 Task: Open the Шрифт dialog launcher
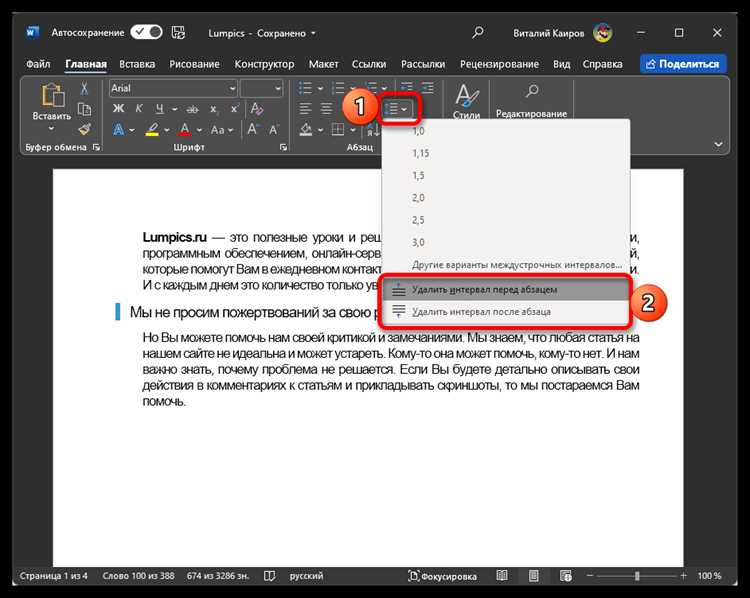284,147
